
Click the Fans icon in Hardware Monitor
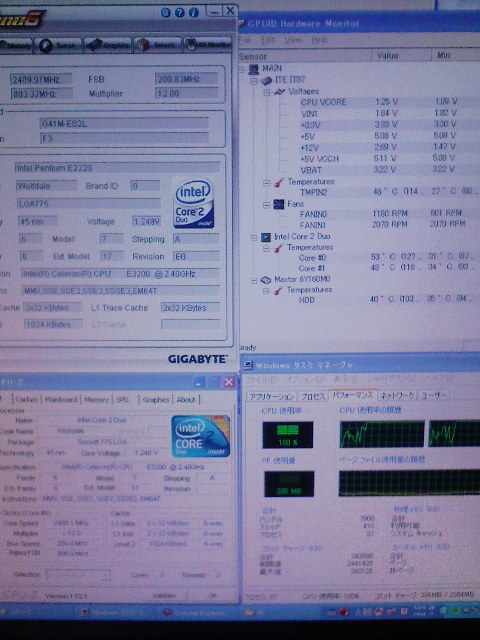click(x=279, y=204)
